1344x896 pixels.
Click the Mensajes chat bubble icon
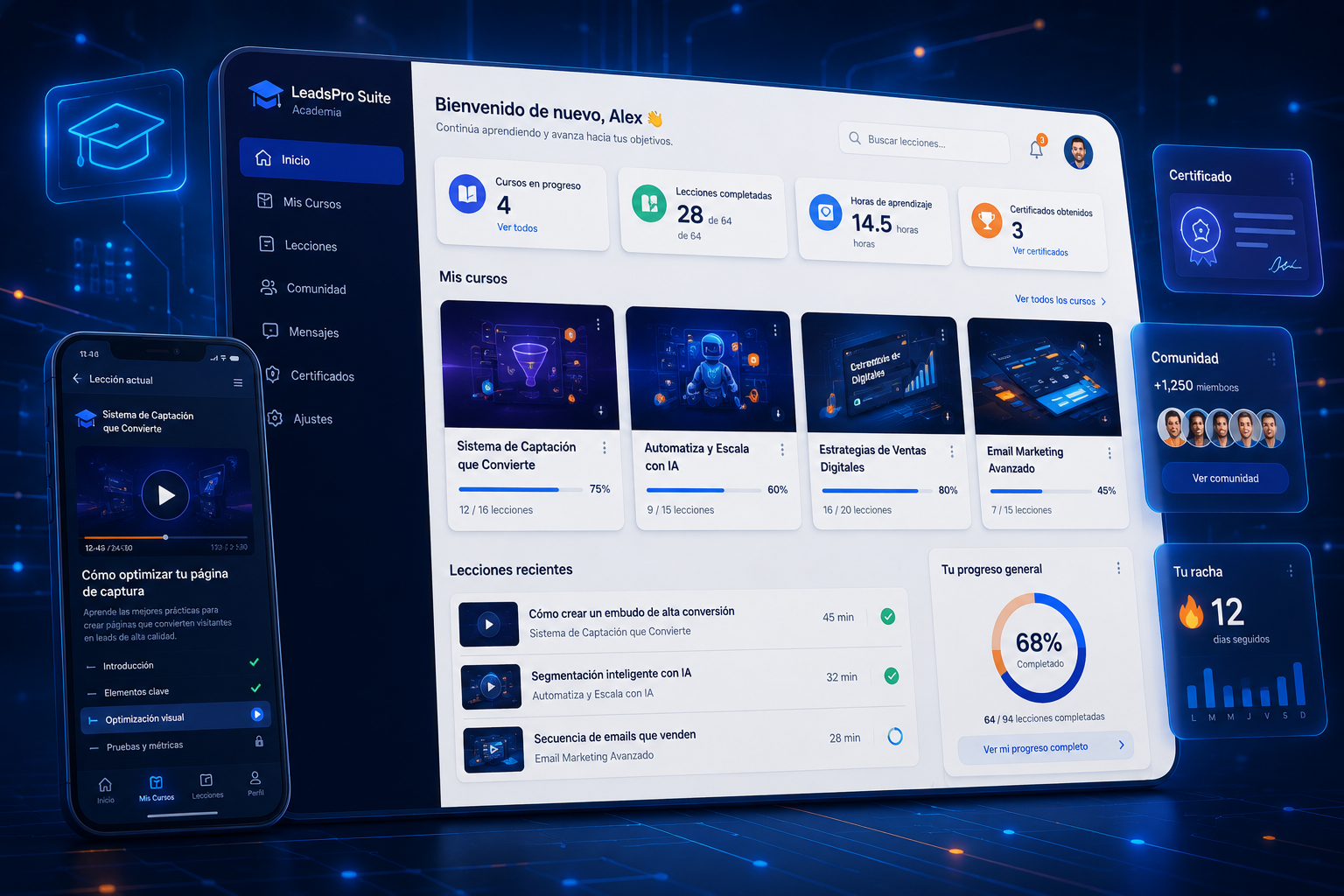270,331
